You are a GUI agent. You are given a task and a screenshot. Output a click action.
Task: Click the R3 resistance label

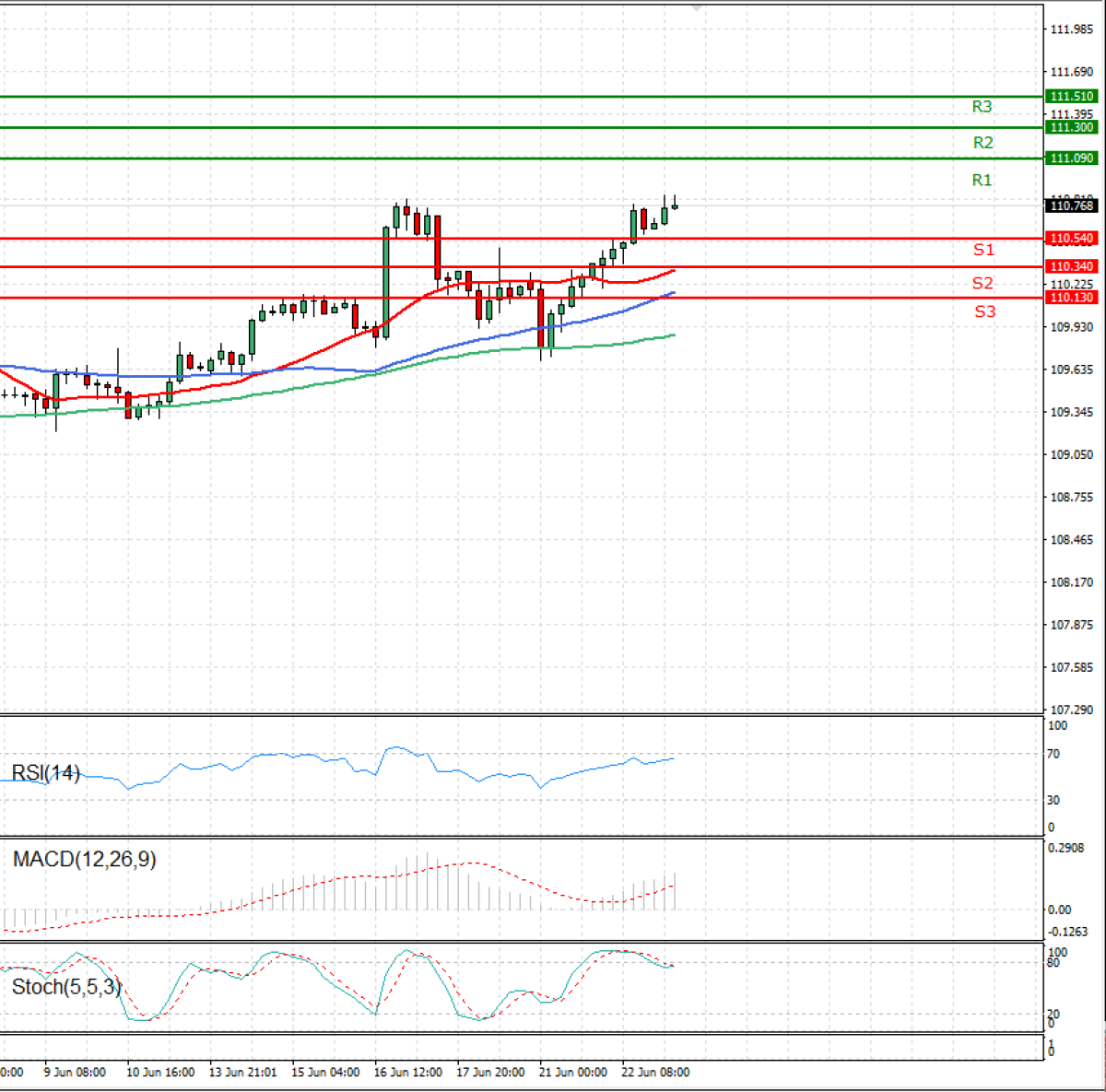[982, 107]
